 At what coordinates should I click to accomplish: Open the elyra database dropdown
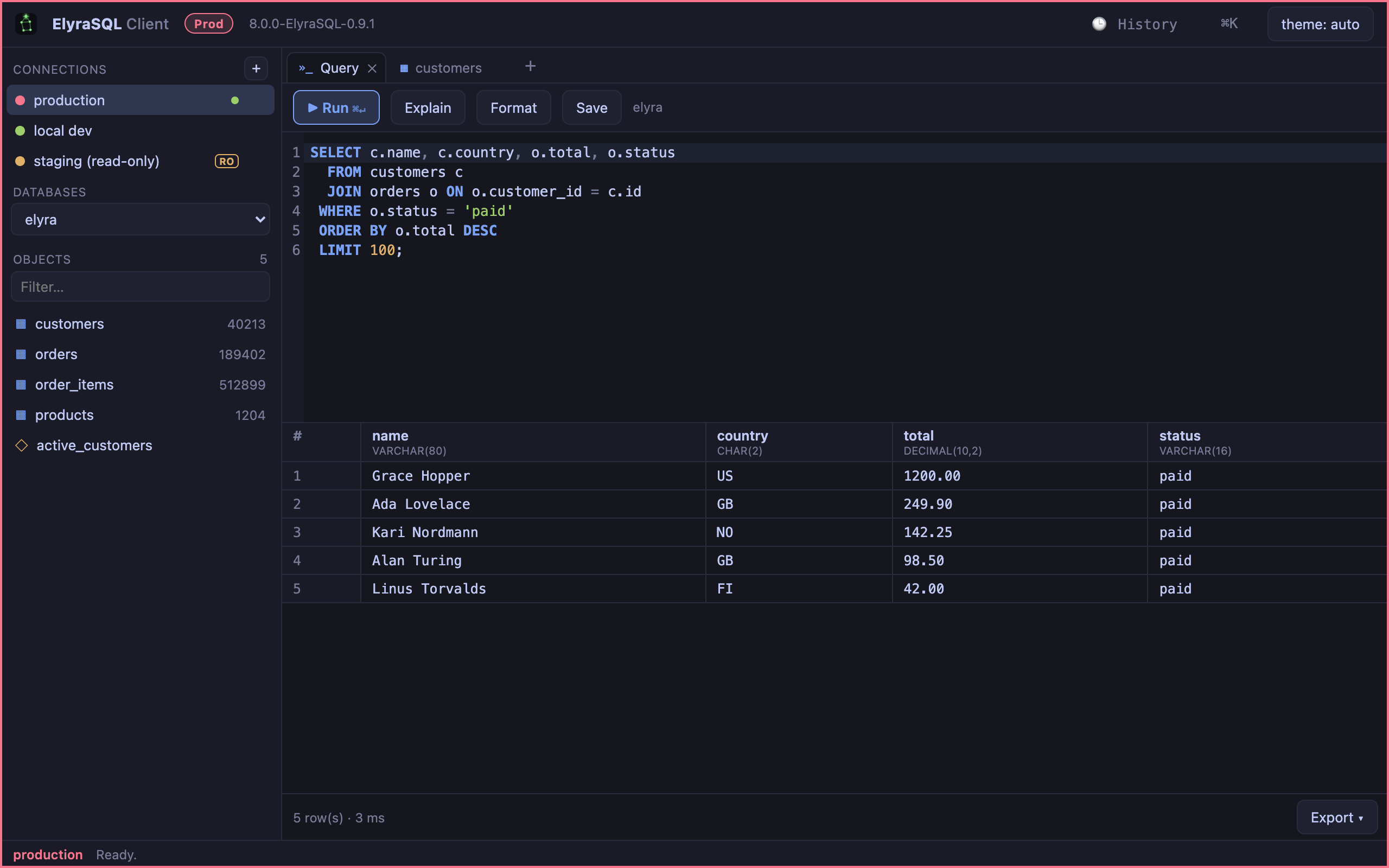pyautogui.click(x=141, y=219)
